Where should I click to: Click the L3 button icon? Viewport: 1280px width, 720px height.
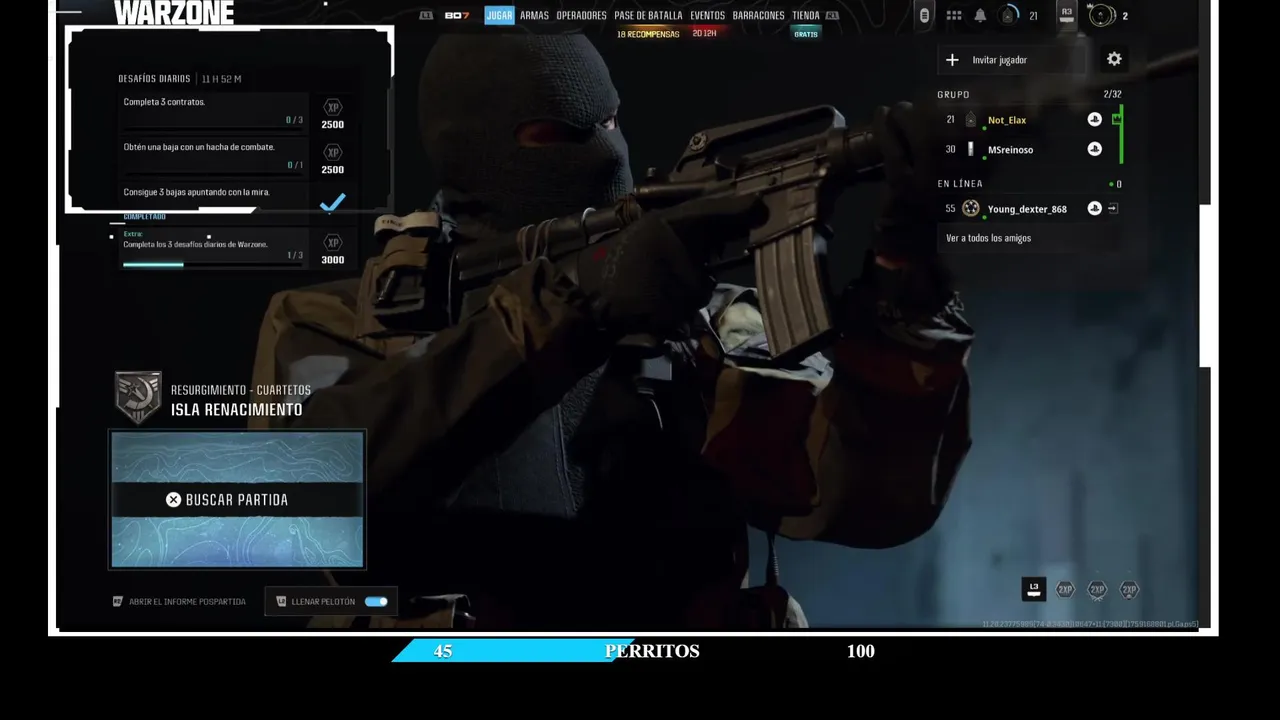tap(1034, 589)
